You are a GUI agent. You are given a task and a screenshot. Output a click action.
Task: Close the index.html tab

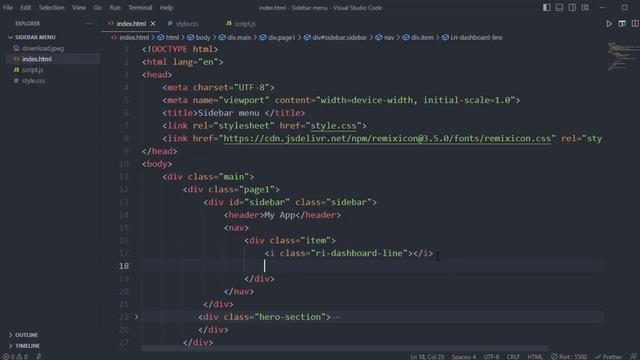tap(153, 24)
